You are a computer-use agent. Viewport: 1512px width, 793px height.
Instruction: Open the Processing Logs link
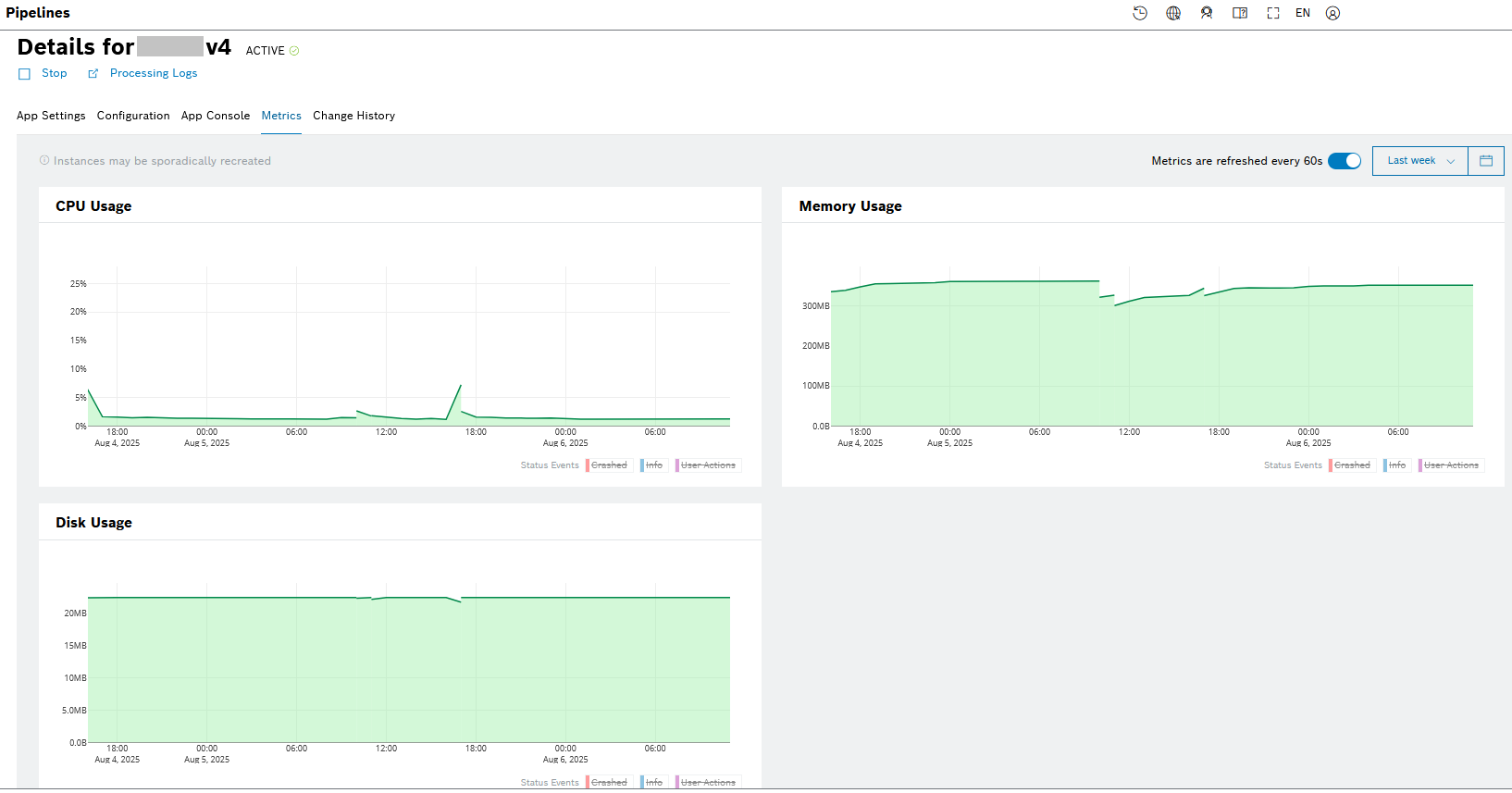153,73
